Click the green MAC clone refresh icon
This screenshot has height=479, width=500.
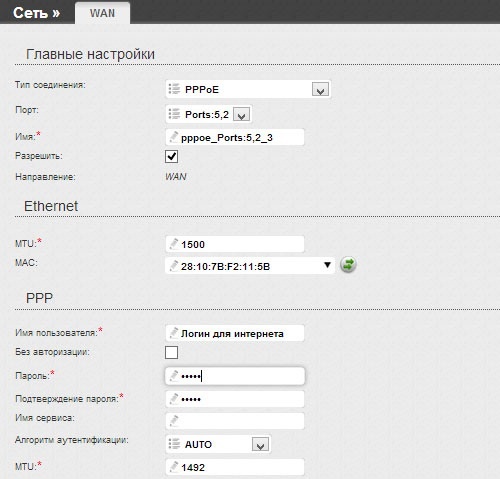(348, 264)
